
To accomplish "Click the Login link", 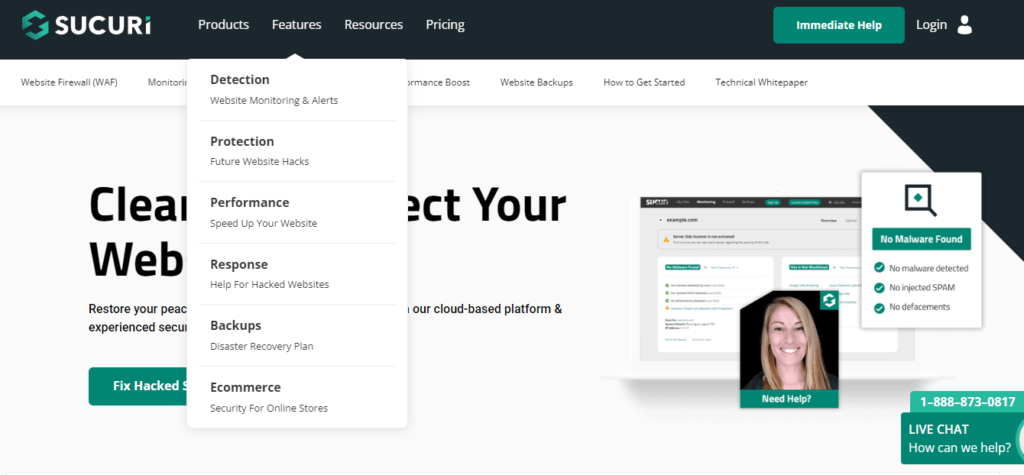I will (x=931, y=25).
